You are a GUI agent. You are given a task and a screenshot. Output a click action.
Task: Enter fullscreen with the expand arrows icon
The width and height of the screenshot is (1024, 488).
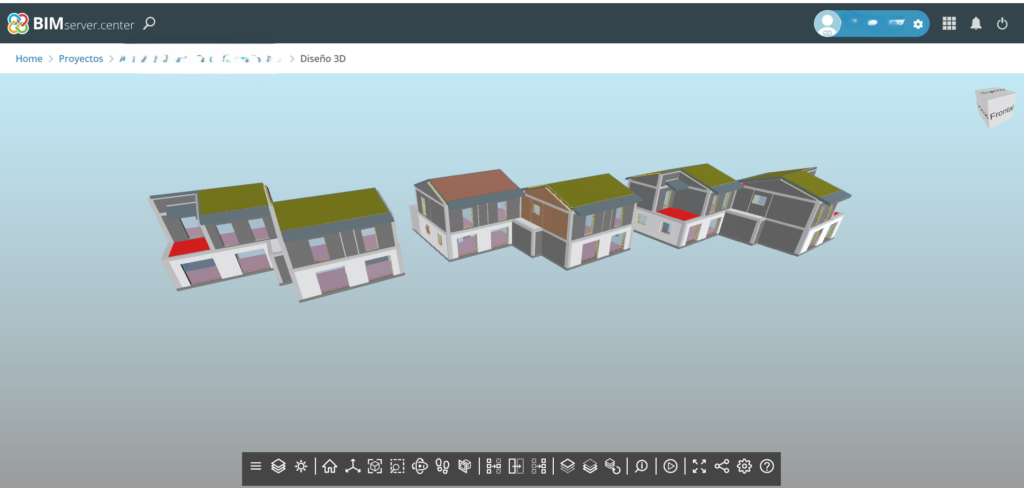point(699,466)
